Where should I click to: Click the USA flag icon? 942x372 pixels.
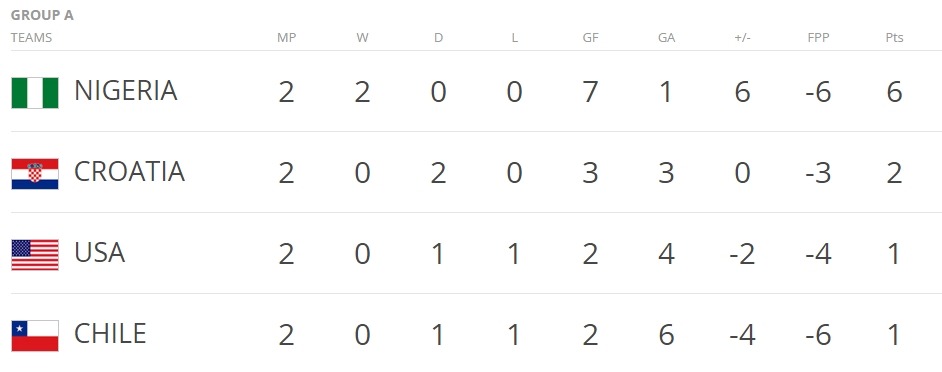pyautogui.click(x=35, y=255)
